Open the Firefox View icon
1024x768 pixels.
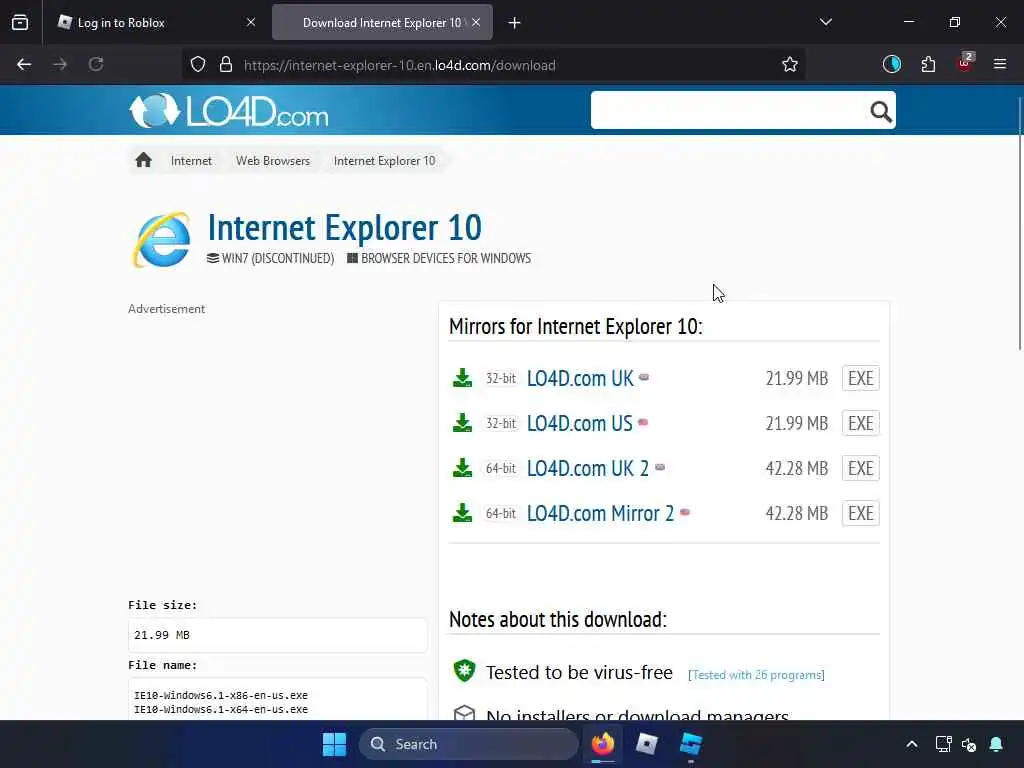pyautogui.click(x=20, y=23)
